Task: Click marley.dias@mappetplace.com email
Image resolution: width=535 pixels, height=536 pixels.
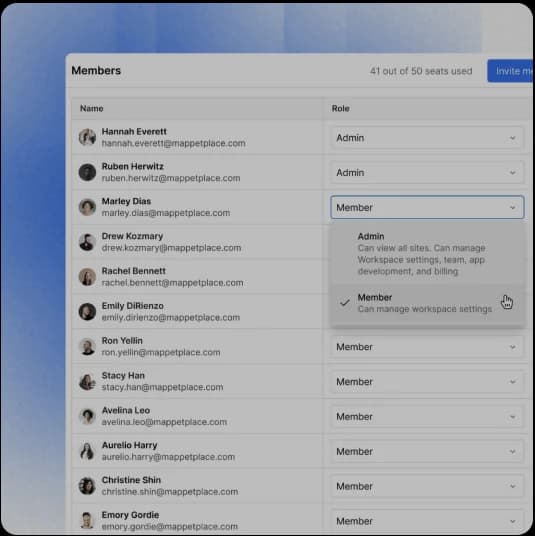Action: tap(166, 213)
